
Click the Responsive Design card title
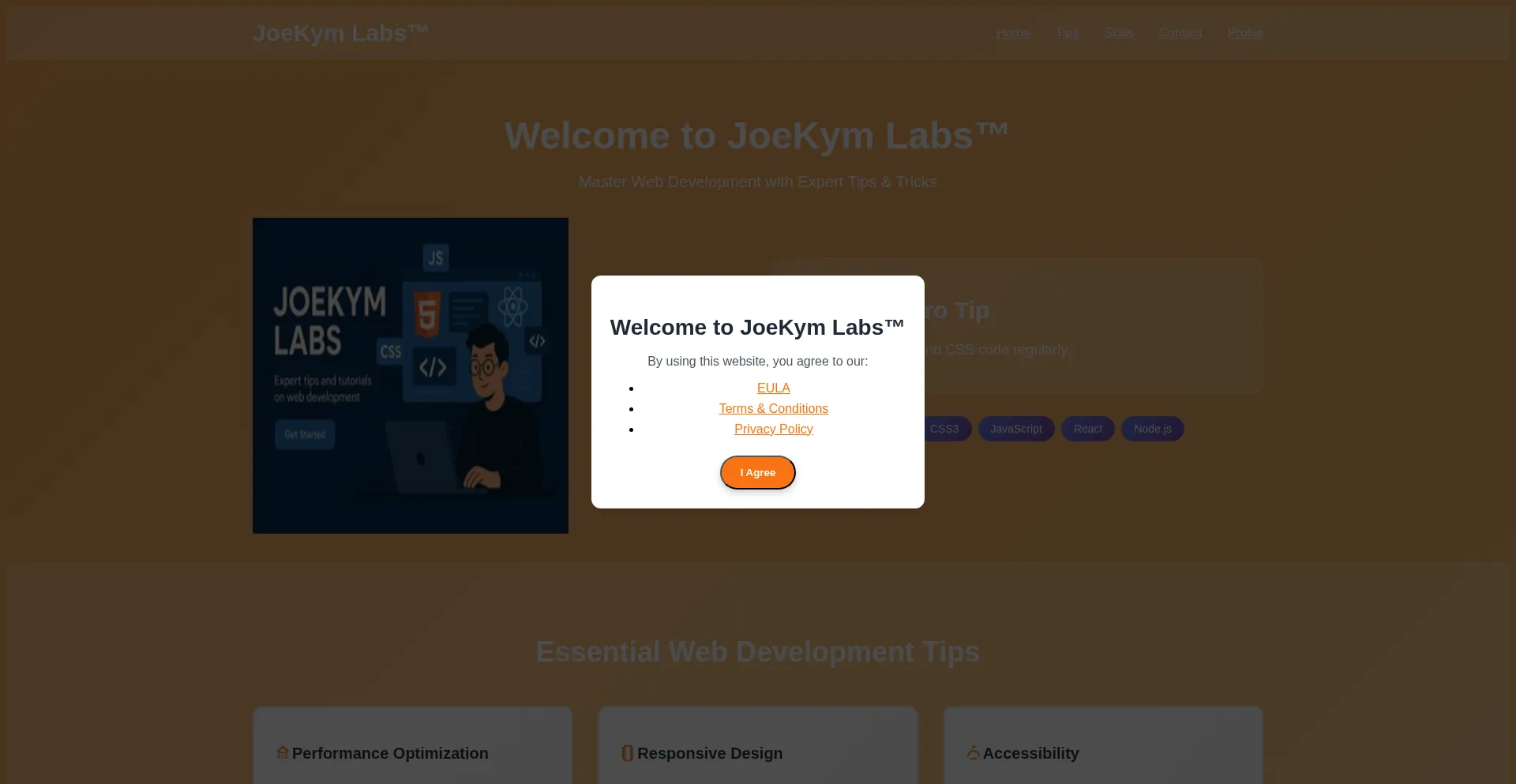click(x=709, y=753)
